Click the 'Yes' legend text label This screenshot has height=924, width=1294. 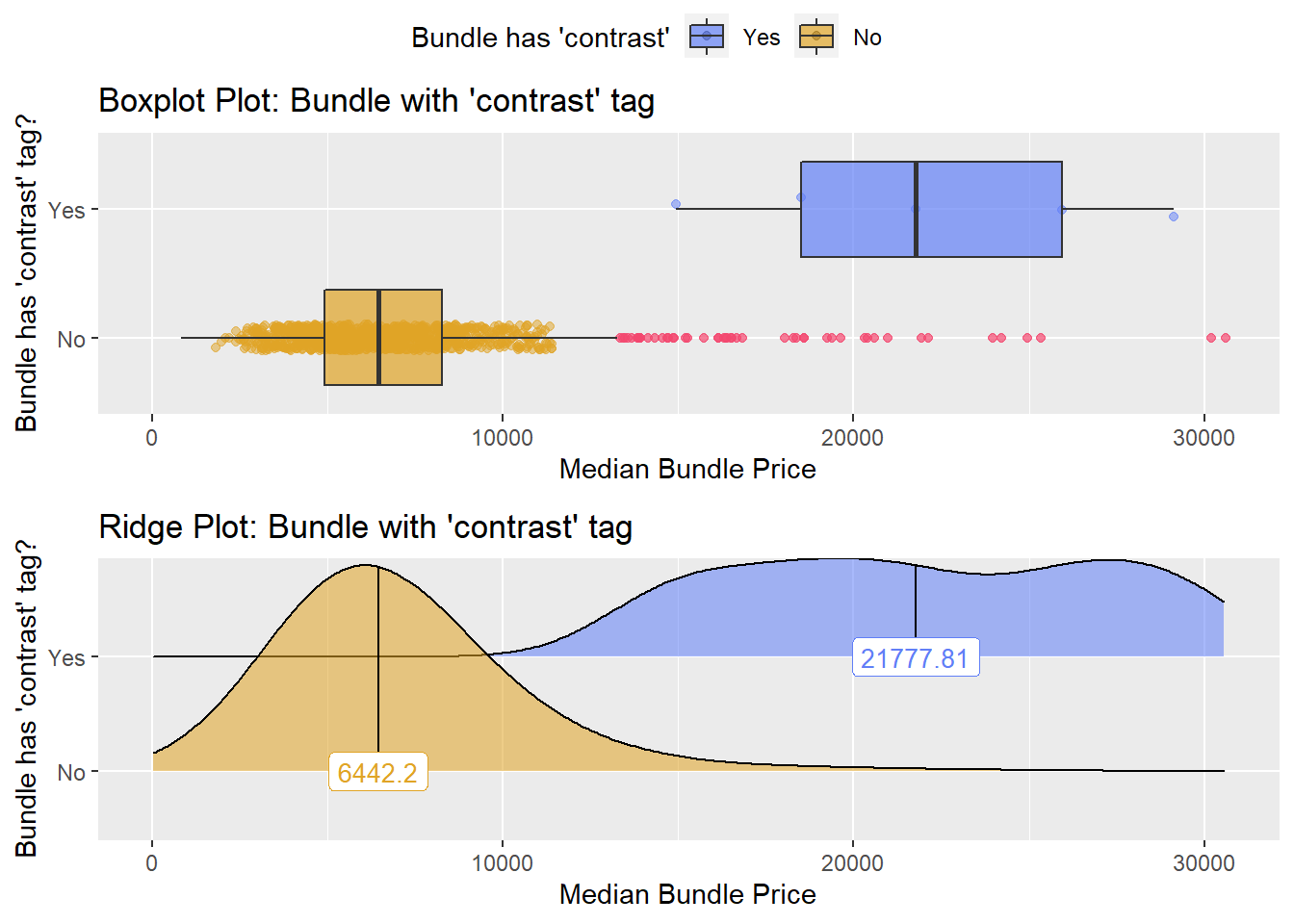click(x=762, y=38)
